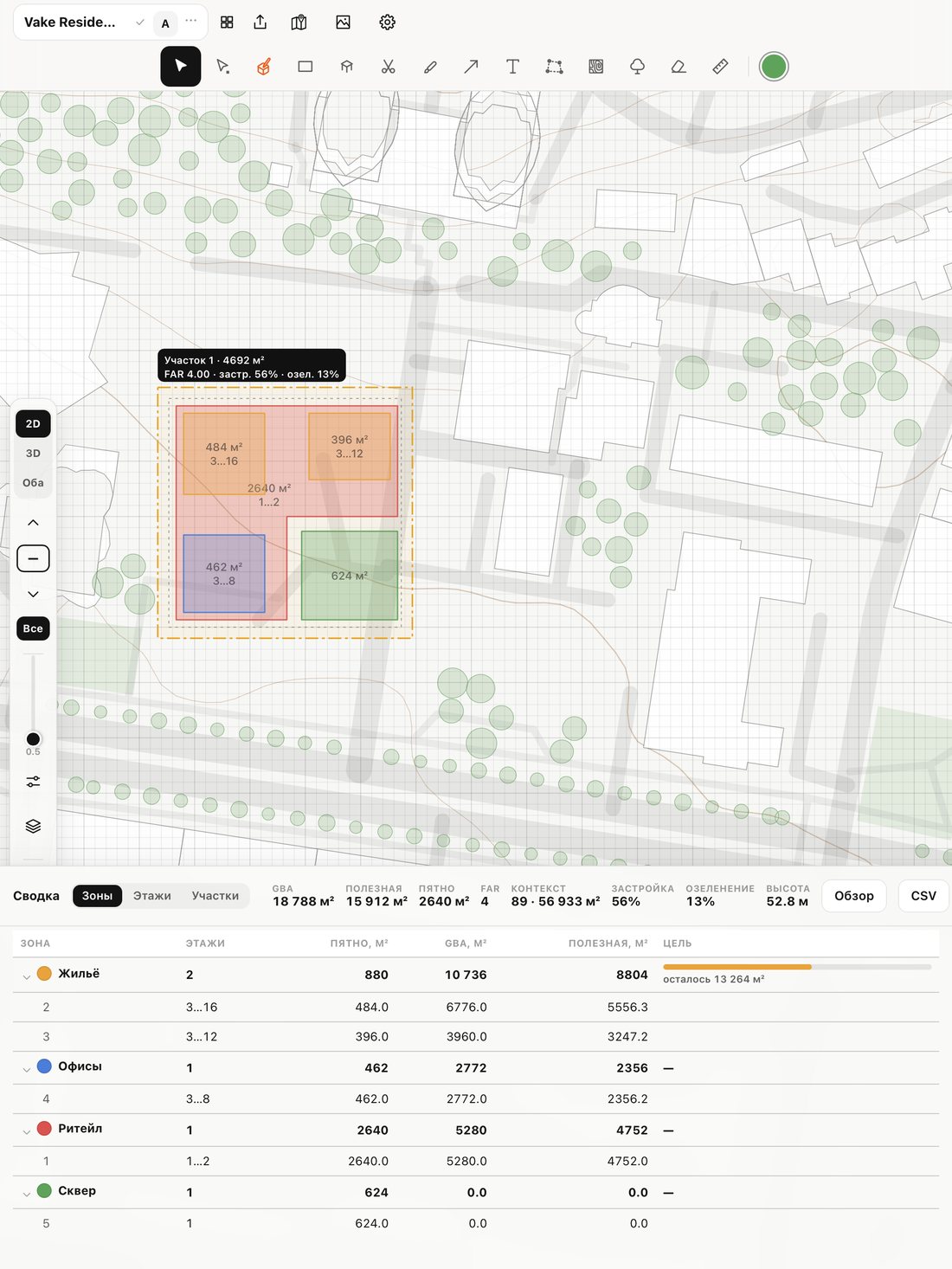This screenshot has width=952, height=1269.
Task: Click the CSV export button
Action: (923, 896)
